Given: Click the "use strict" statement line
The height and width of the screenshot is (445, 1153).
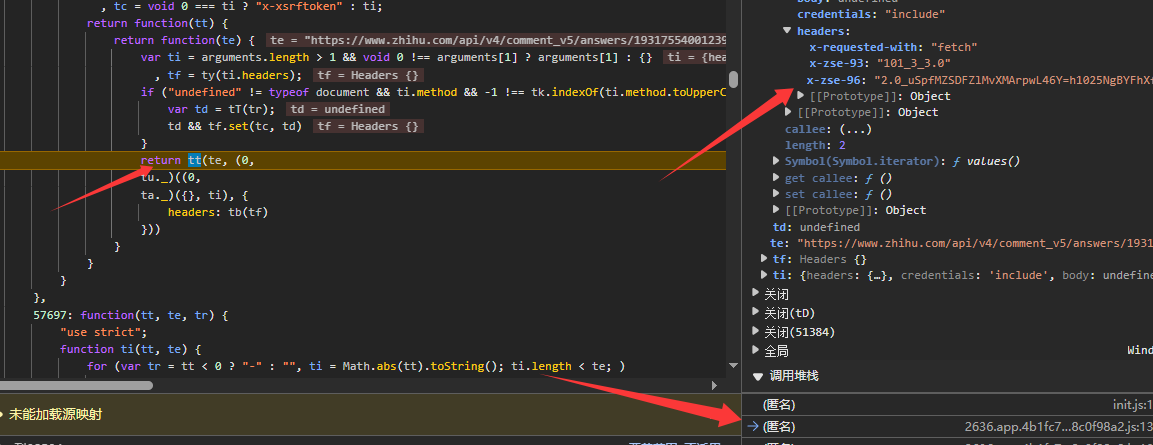Looking at the screenshot, I should pyautogui.click(x=104, y=332).
